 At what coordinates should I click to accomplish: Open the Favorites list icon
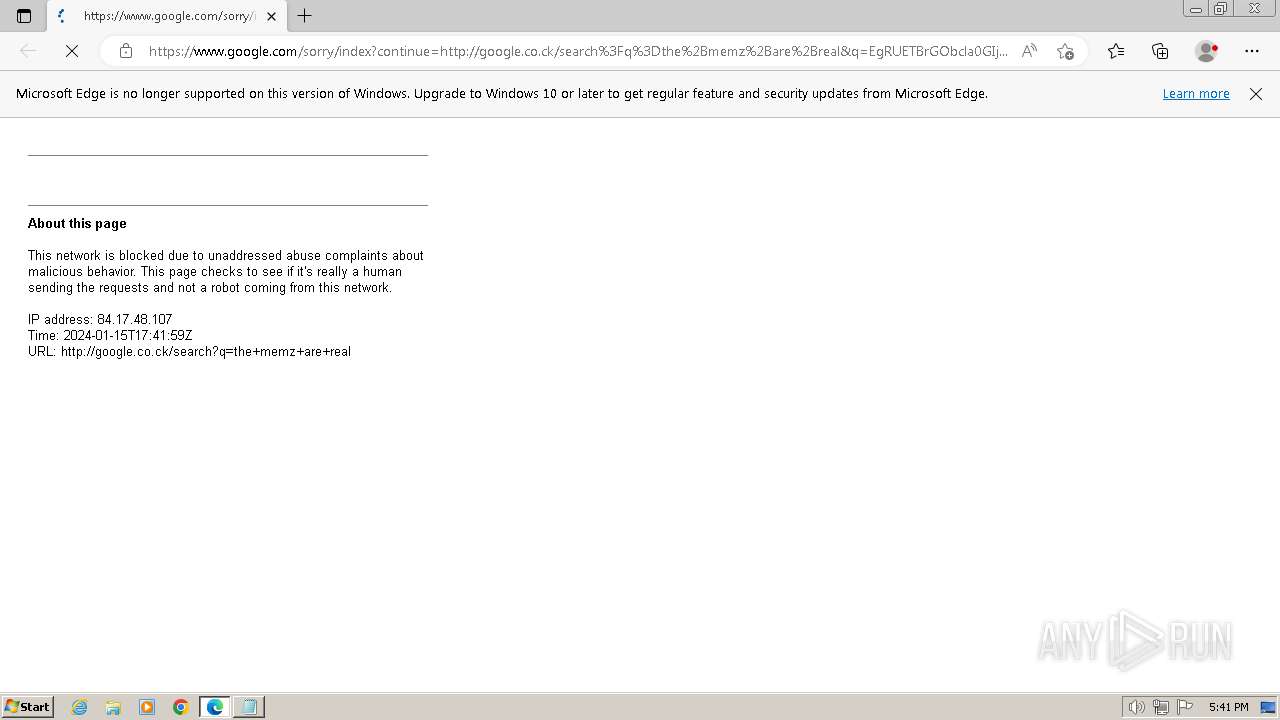coord(1116,51)
